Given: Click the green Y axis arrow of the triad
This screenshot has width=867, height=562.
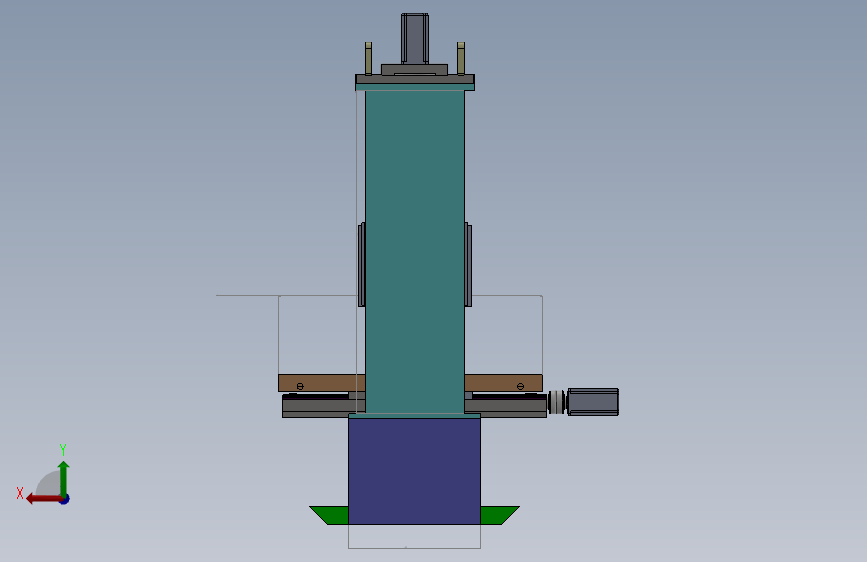Looking at the screenshot, I should click(64, 479).
